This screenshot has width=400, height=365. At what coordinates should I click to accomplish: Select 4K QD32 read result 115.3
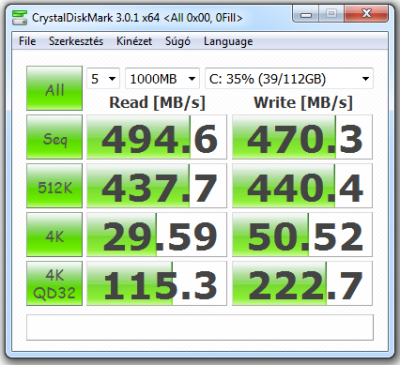click(x=157, y=283)
